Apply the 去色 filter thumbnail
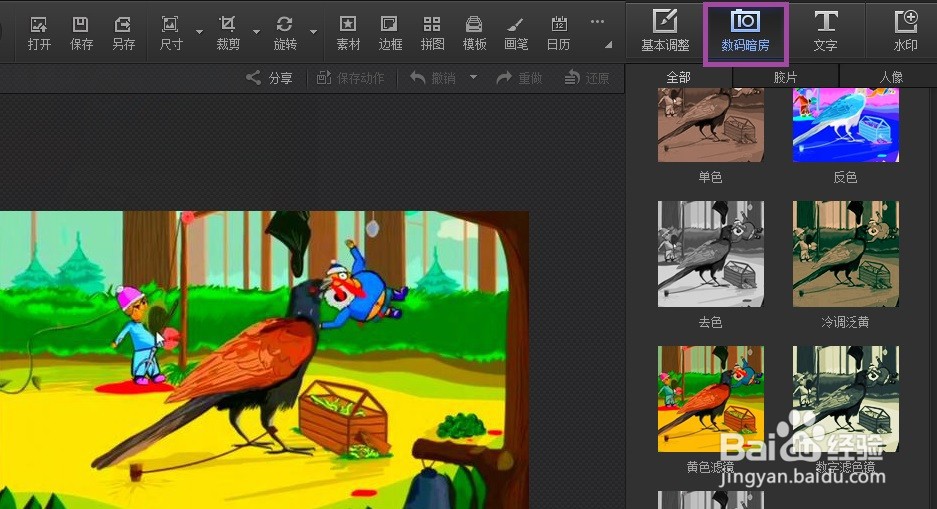Screen dimensions: 937x509 pos(711,254)
